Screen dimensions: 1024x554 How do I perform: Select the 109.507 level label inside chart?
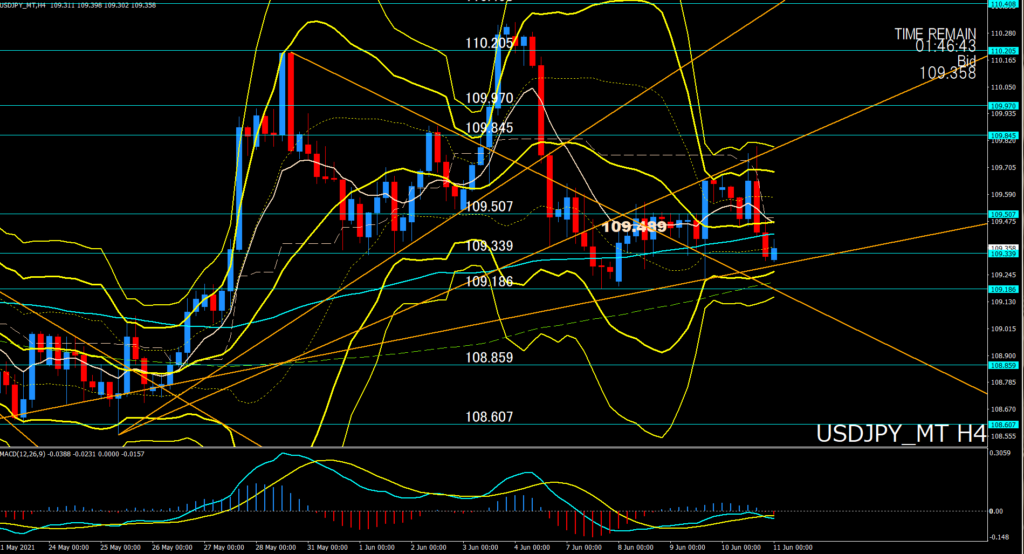(489, 207)
